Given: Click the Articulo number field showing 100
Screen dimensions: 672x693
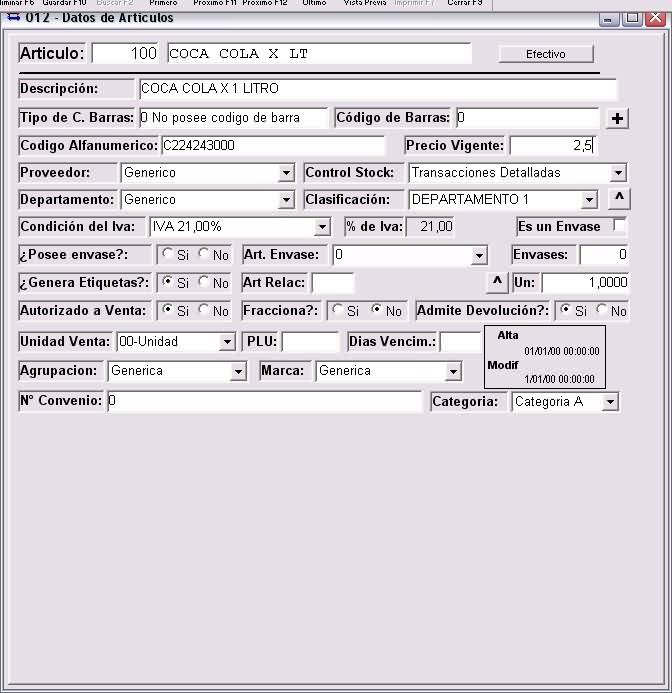Looking at the screenshot, I should tap(125, 53).
